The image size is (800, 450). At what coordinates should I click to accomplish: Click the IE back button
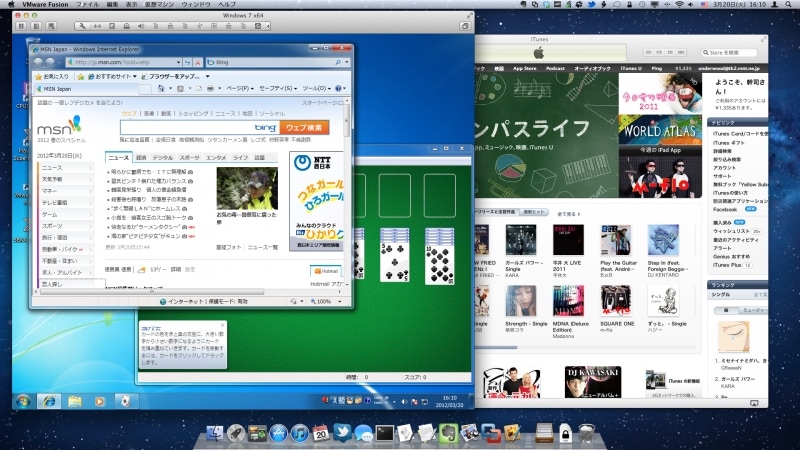click(x=38, y=62)
